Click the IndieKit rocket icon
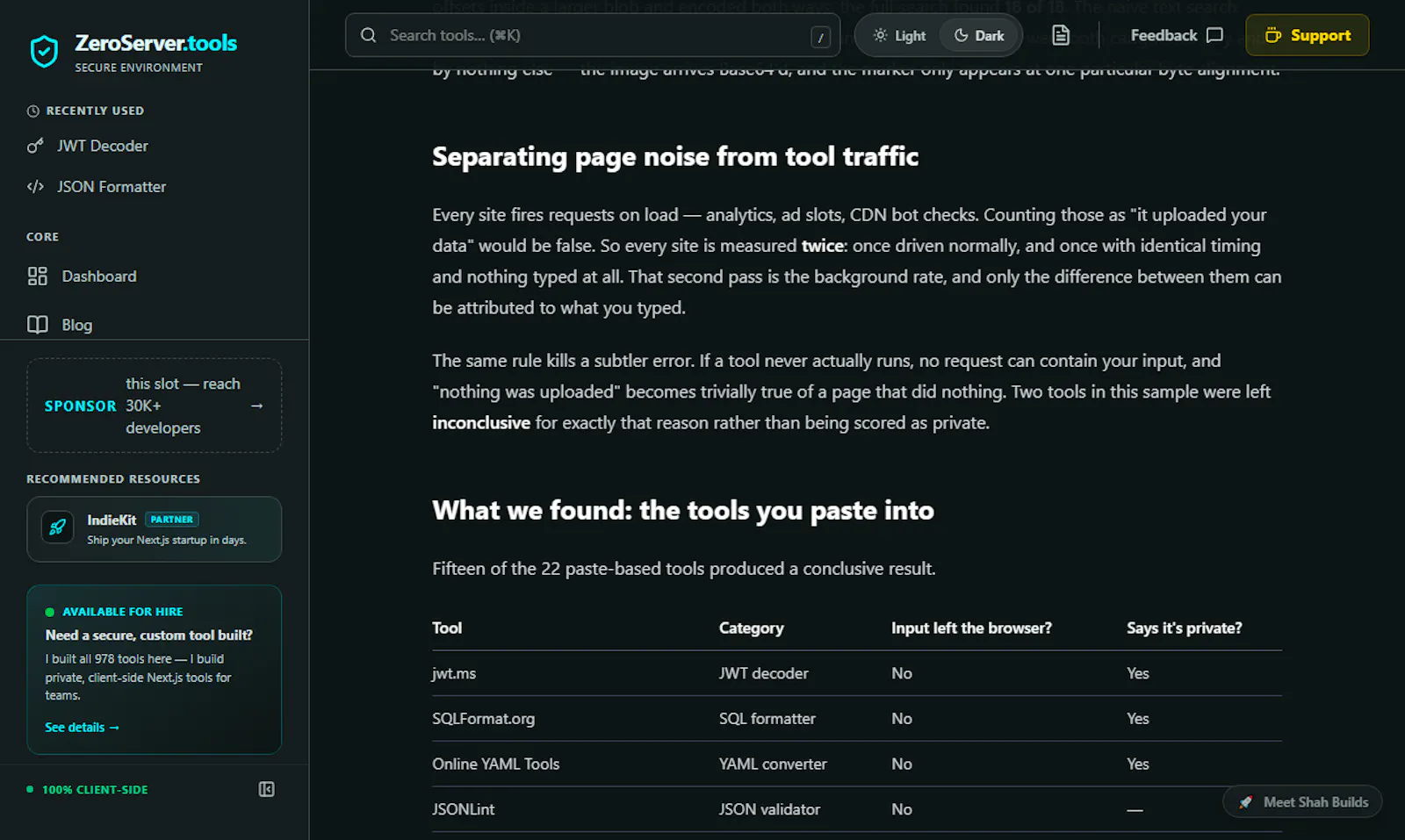 tap(58, 528)
